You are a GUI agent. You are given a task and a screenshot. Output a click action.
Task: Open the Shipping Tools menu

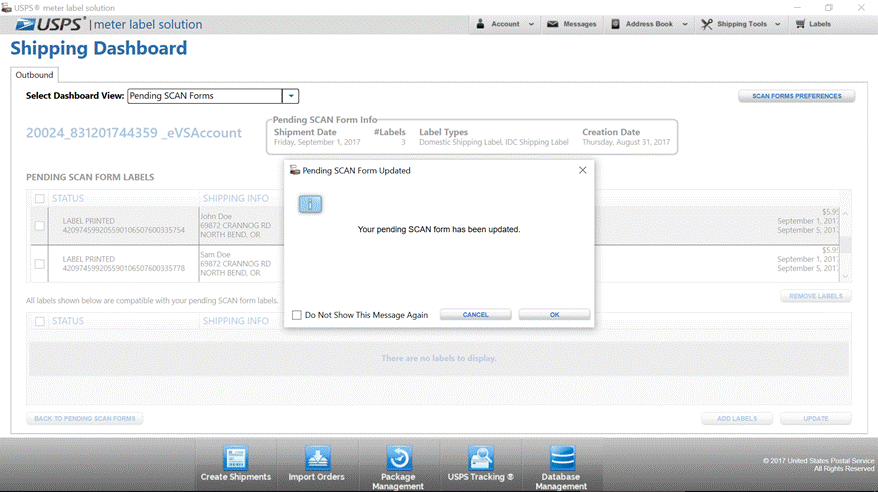pyautogui.click(x=740, y=24)
